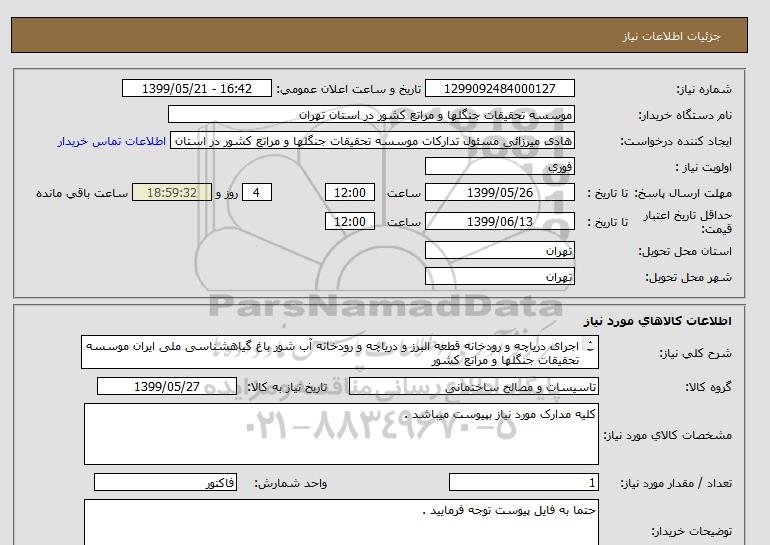Click the label توضیحات خریدار
This screenshot has height=545, width=770.
click(x=691, y=532)
